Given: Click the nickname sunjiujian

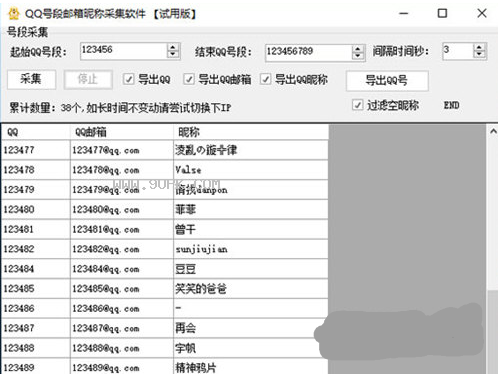Looking at the screenshot, I should (251, 249).
